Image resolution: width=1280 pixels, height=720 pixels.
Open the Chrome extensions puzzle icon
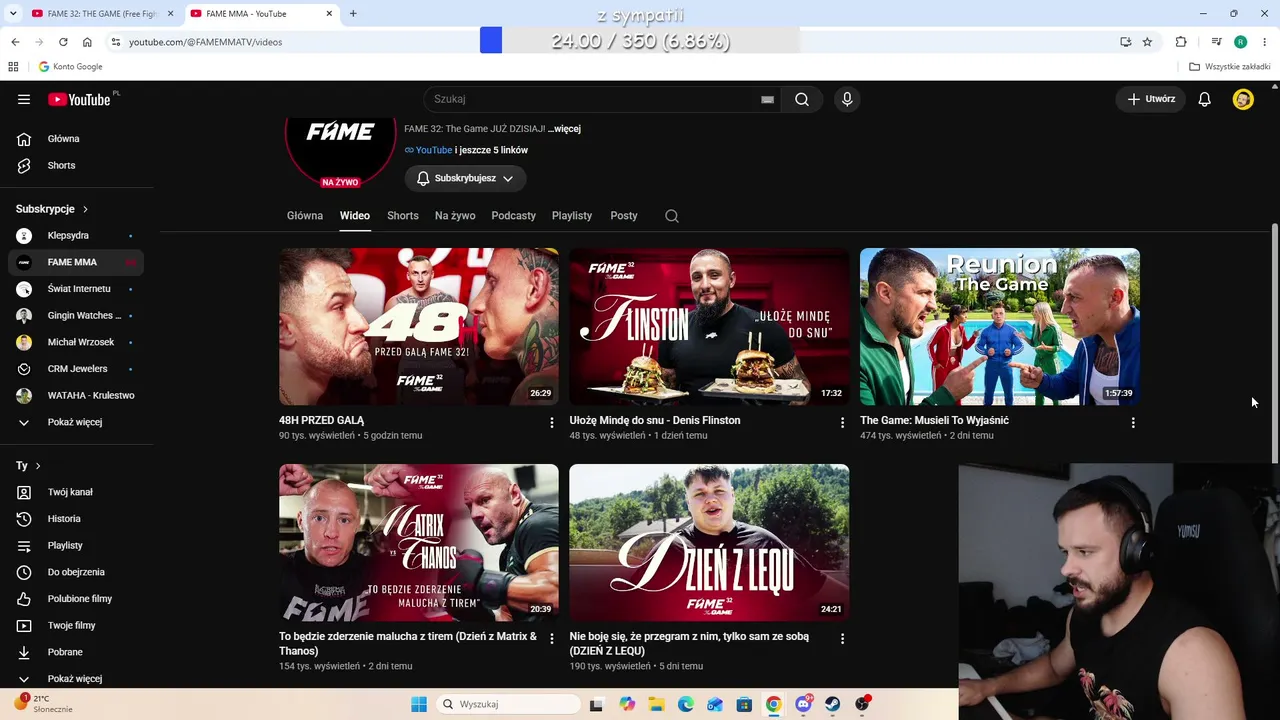[x=1181, y=42]
